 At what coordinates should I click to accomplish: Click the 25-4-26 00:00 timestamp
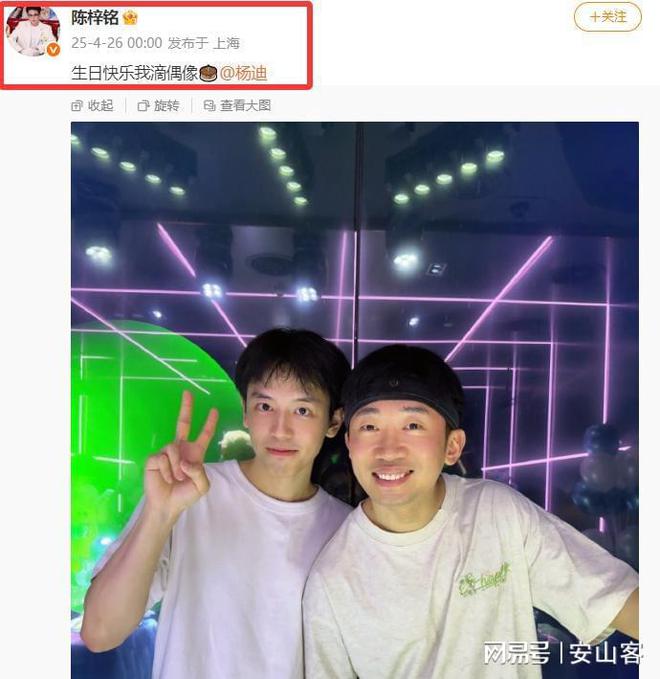[x=116, y=43]
